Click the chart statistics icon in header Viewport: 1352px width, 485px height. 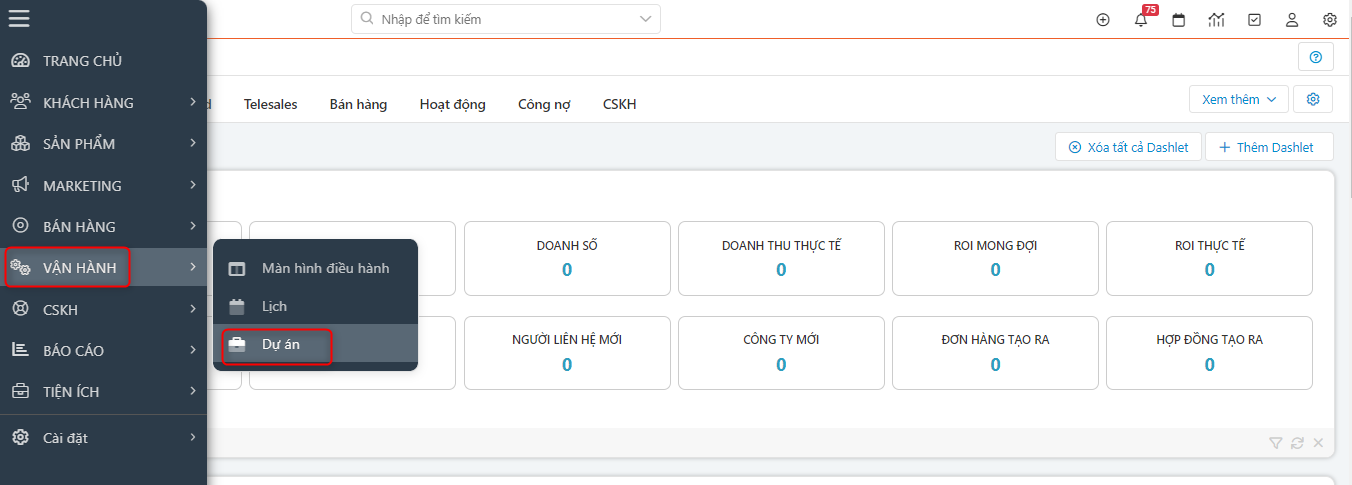pyautogui.click(x=1217, y=20)
